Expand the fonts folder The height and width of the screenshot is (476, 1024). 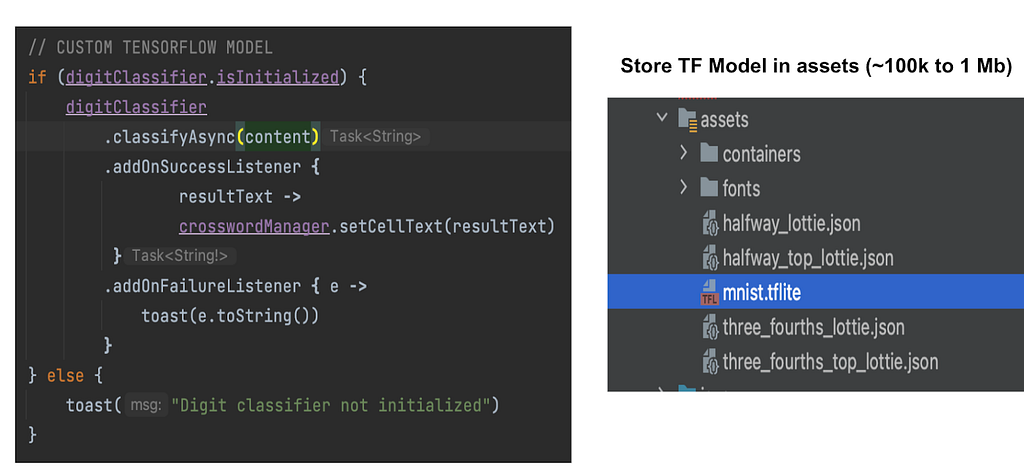pos(684,188)
